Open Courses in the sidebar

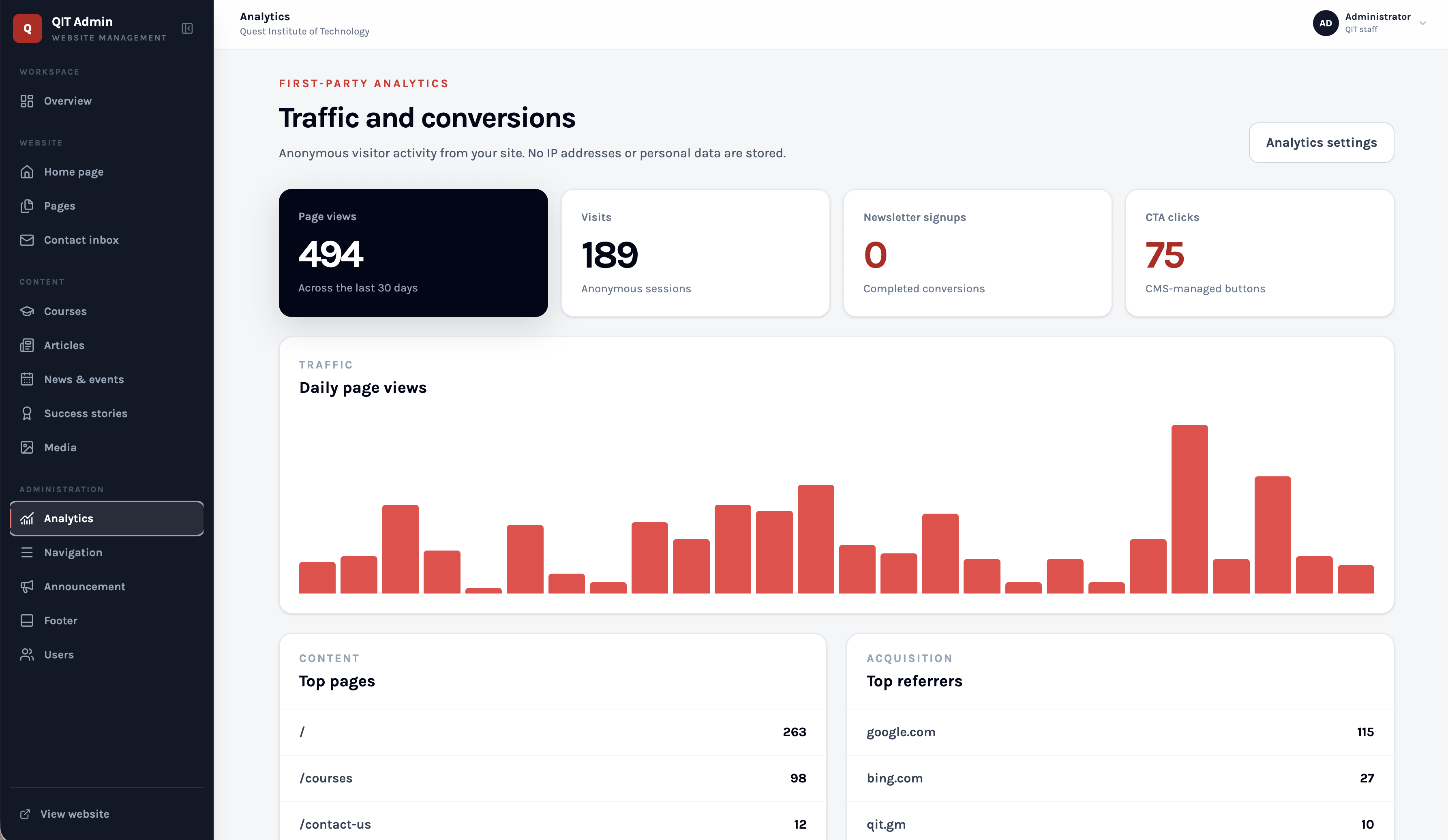(107, 311)
